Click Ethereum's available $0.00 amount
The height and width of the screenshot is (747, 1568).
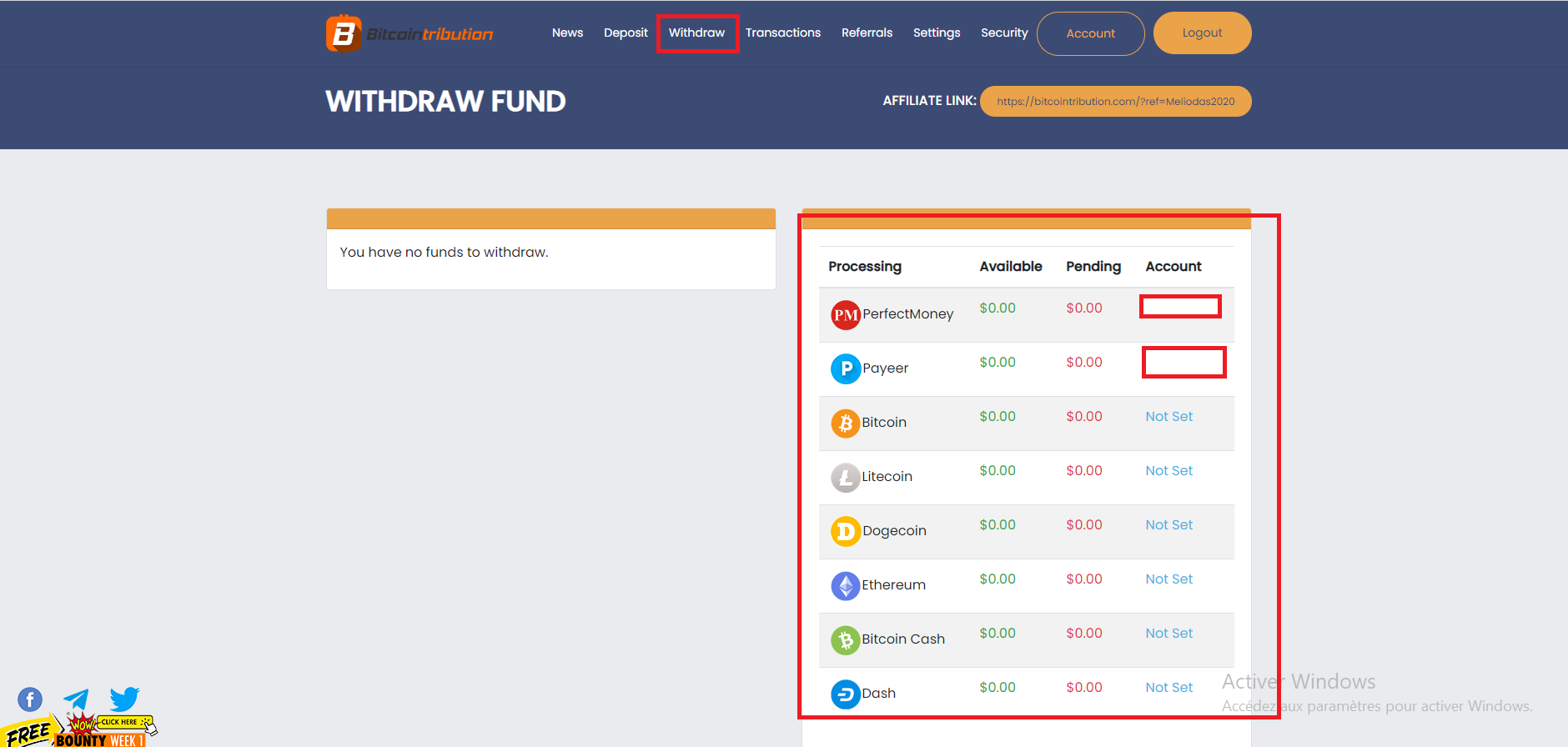[998, 579]
